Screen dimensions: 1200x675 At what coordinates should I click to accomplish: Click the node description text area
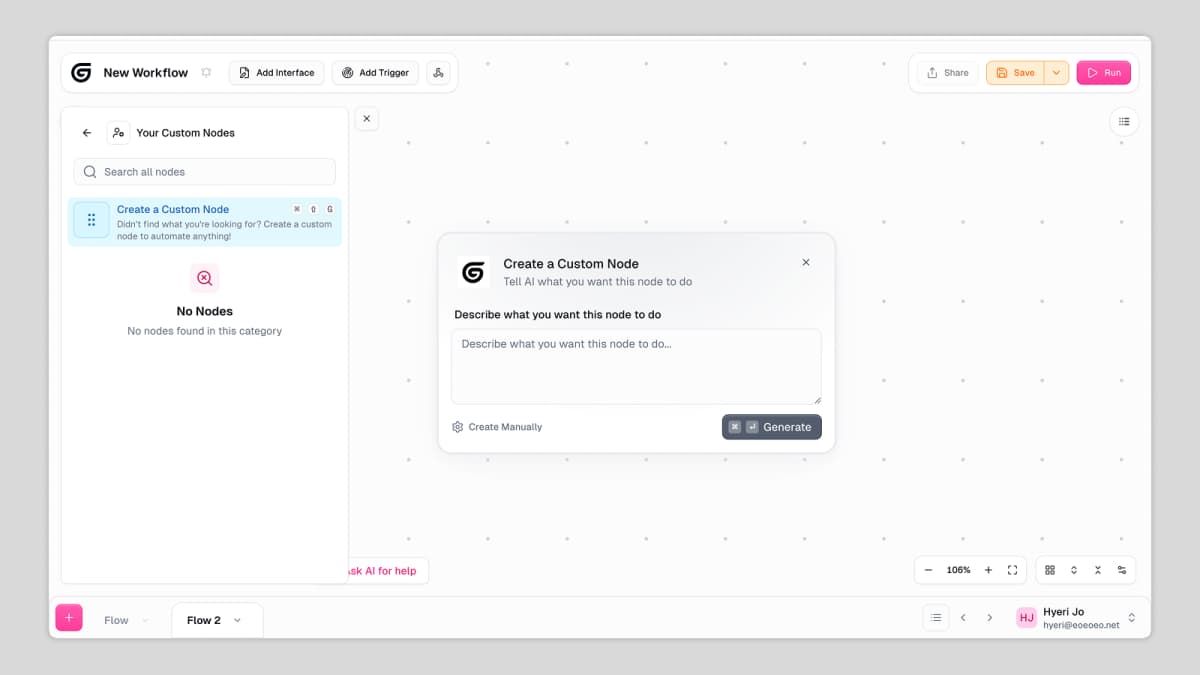[x=636, y=367]
